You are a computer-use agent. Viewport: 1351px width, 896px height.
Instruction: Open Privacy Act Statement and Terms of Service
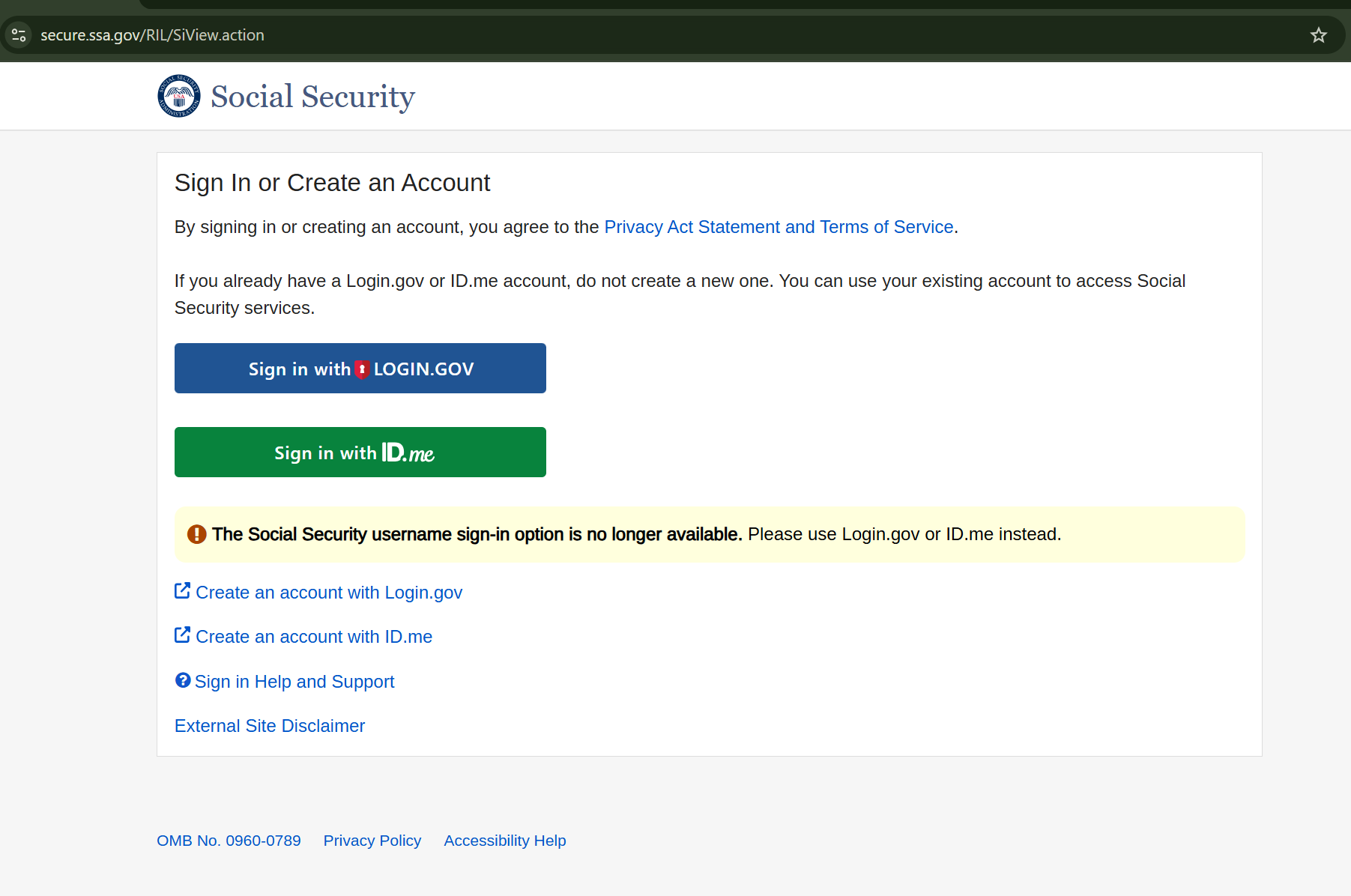[779, 227]
